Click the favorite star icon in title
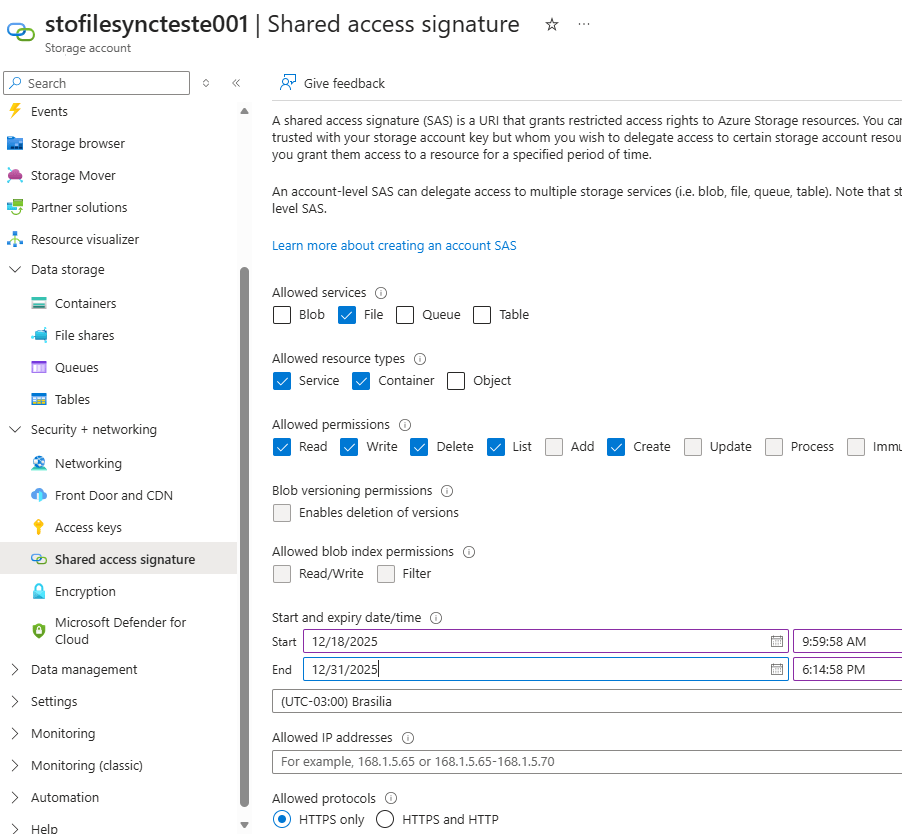Image resolution: width=902 pixels, height=835 pixels. (x=552, y=25)
